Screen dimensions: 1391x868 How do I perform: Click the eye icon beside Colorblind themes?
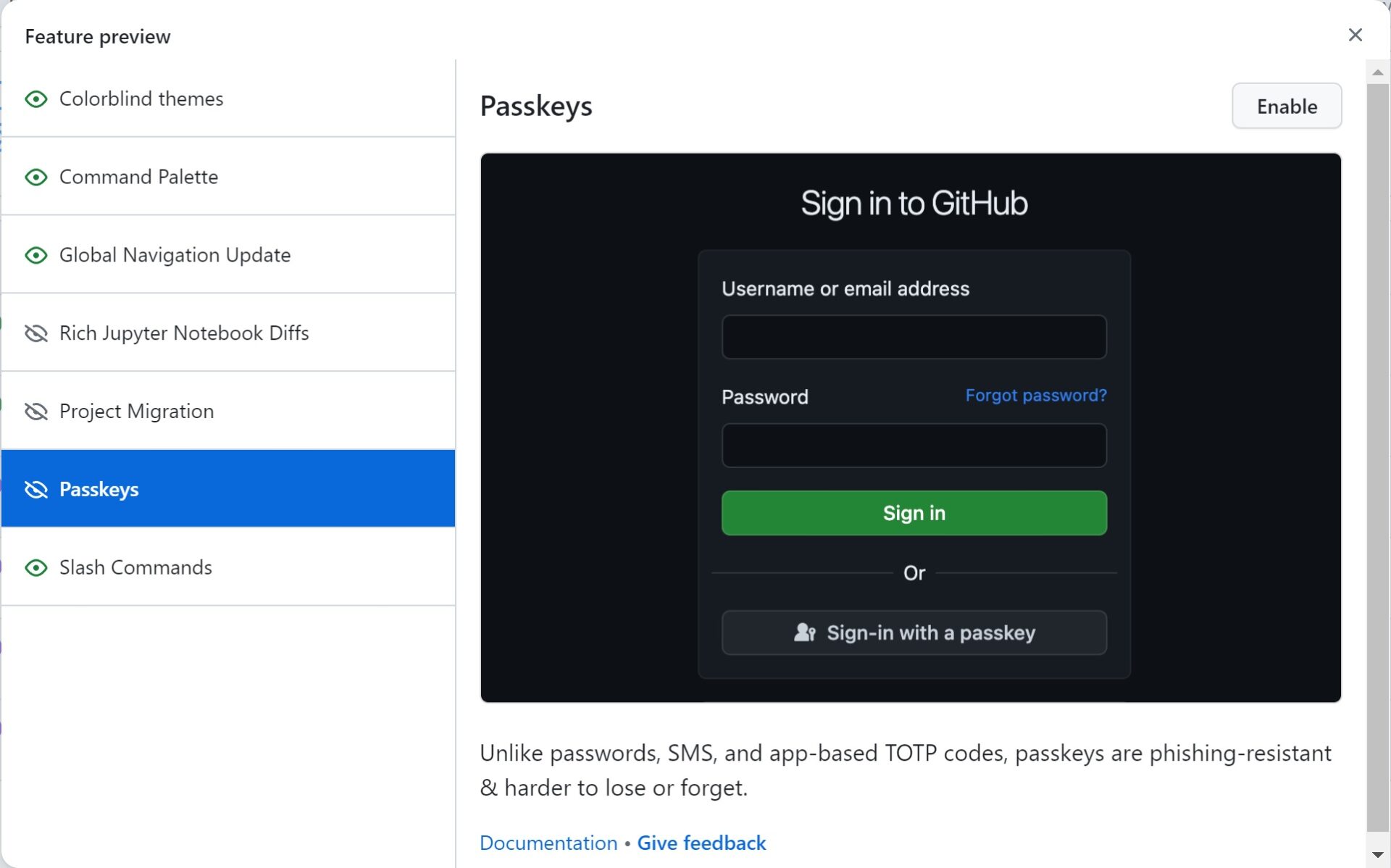(x=36, y=99)
